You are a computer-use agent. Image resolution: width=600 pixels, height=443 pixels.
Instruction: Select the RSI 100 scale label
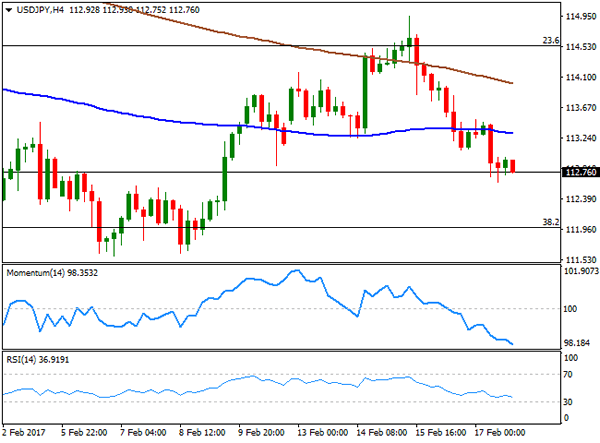coord(571,358)
